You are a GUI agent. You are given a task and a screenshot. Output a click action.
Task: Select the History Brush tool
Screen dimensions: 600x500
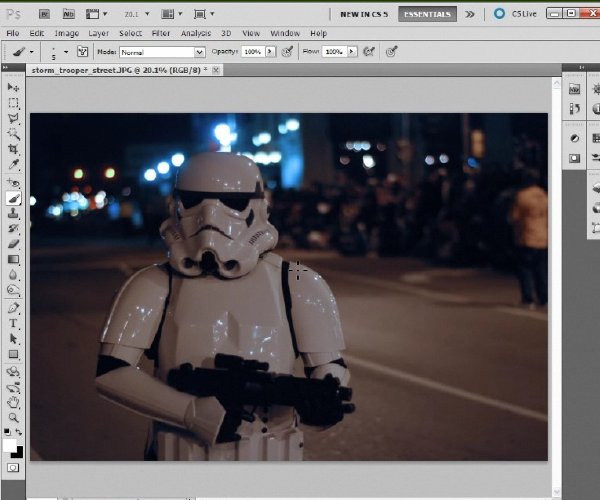coord(13,229)
